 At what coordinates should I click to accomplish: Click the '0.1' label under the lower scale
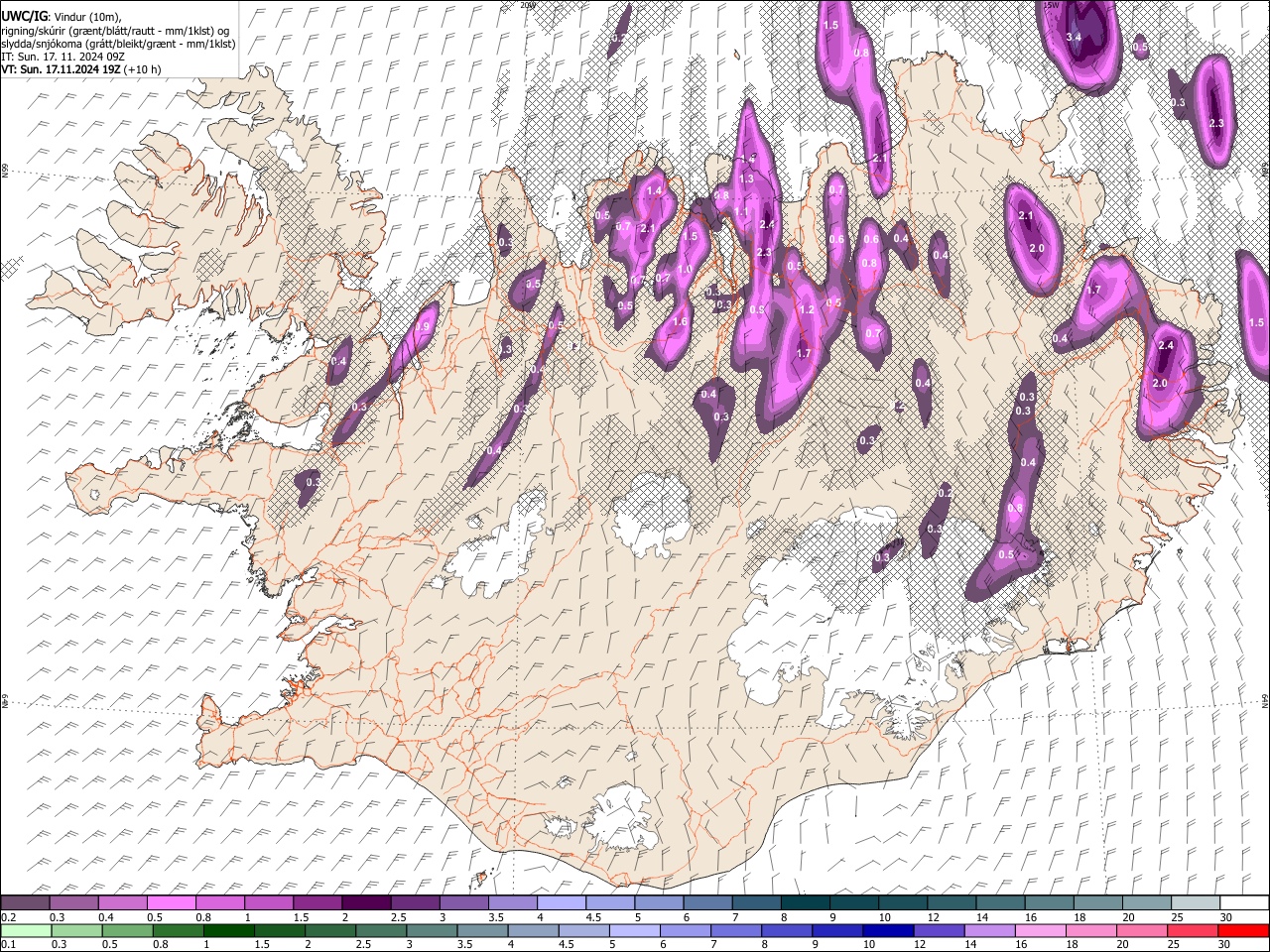click(x=9, y=944)
